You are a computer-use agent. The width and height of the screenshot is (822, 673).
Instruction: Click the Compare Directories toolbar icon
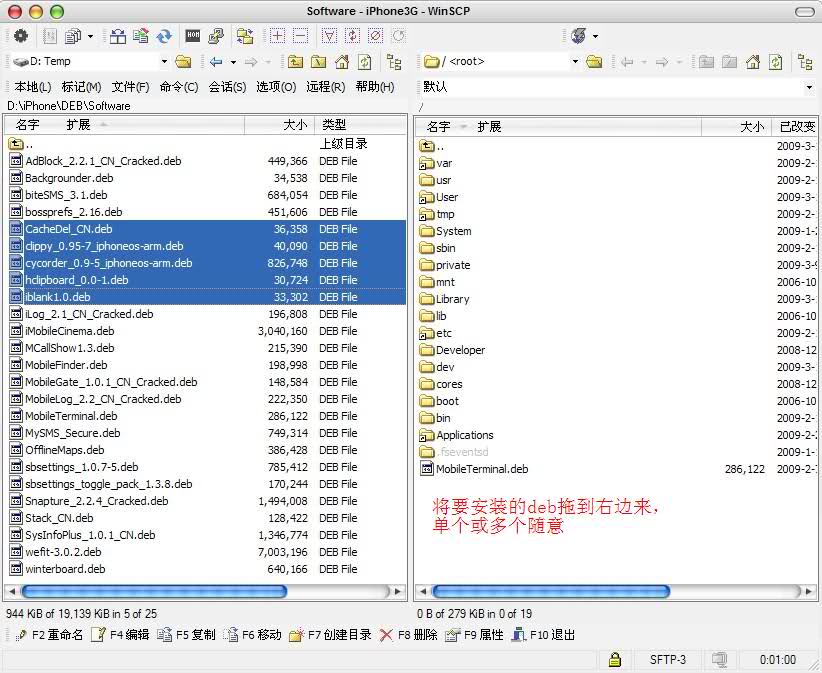point(118,36)
